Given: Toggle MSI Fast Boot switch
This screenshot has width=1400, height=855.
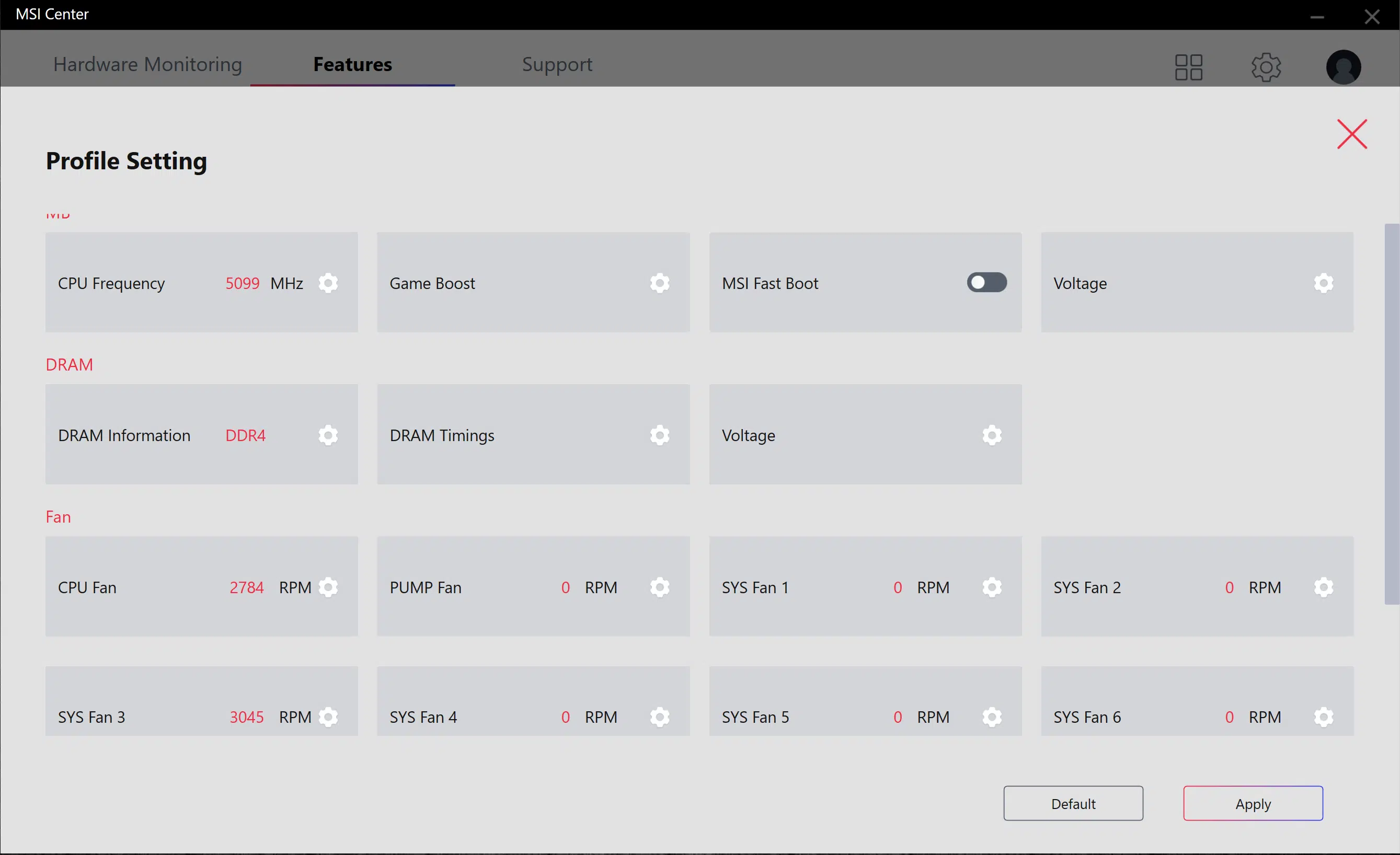Looking at the screenshot, I should 987,282.
